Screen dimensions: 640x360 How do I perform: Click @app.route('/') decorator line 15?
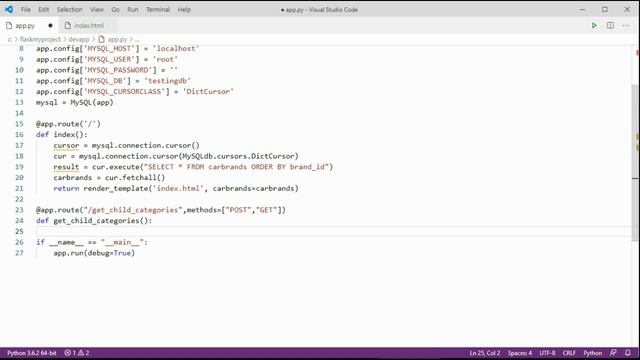68,124
